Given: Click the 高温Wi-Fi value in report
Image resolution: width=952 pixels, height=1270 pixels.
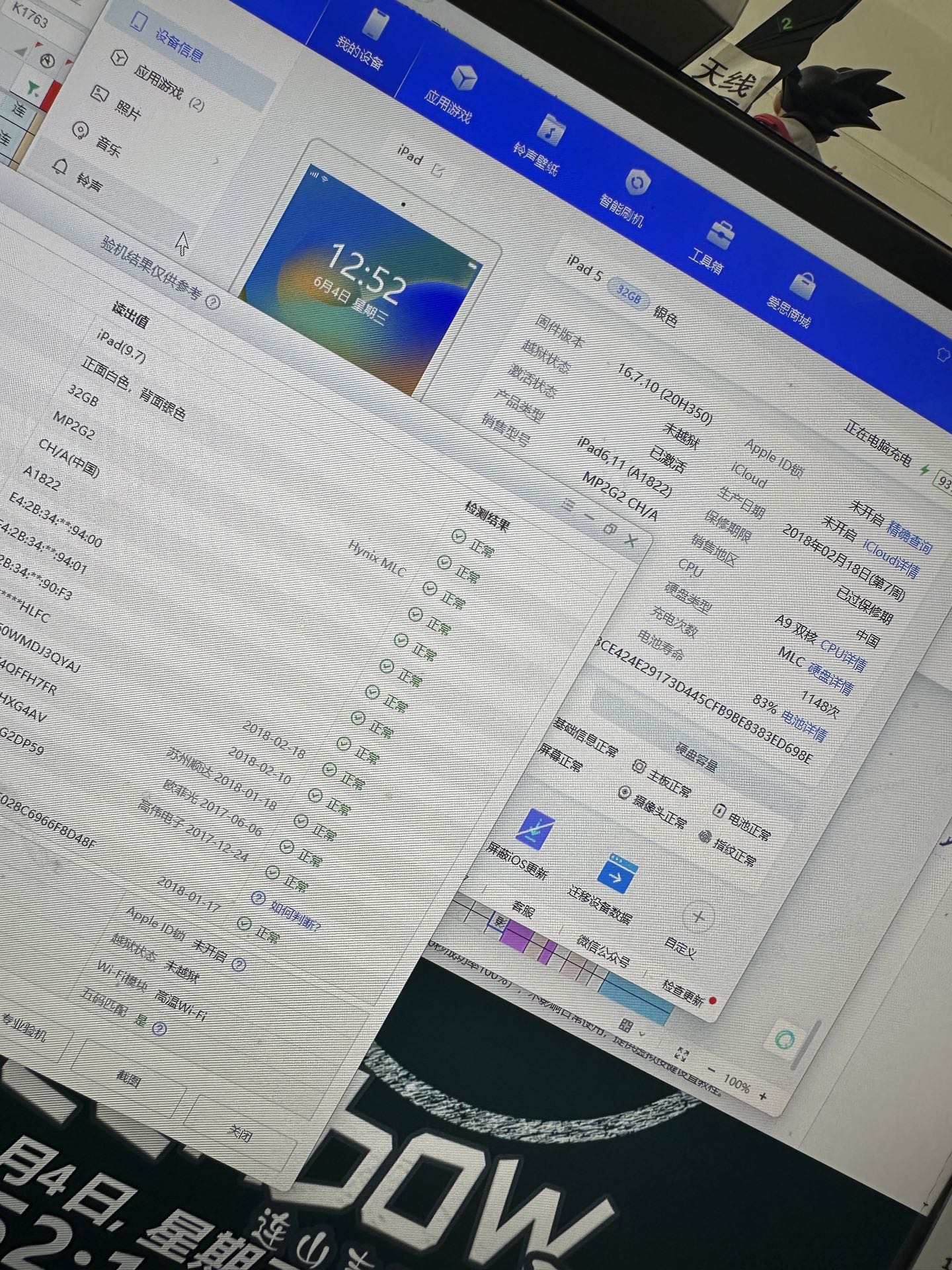Looking at the screenshot, I should (x=180, y=1005).
